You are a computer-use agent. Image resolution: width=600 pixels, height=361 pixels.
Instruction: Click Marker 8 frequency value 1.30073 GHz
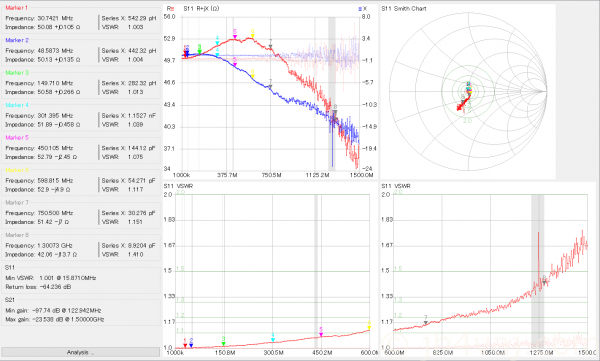(55, 246)
